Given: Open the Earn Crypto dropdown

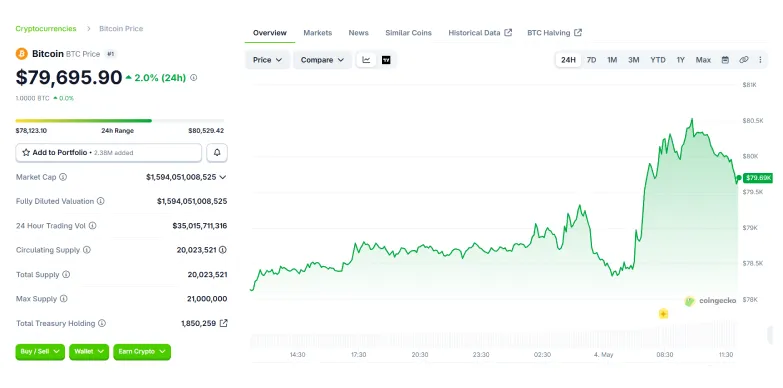Looking at the screenshot, I should point(142,352).
